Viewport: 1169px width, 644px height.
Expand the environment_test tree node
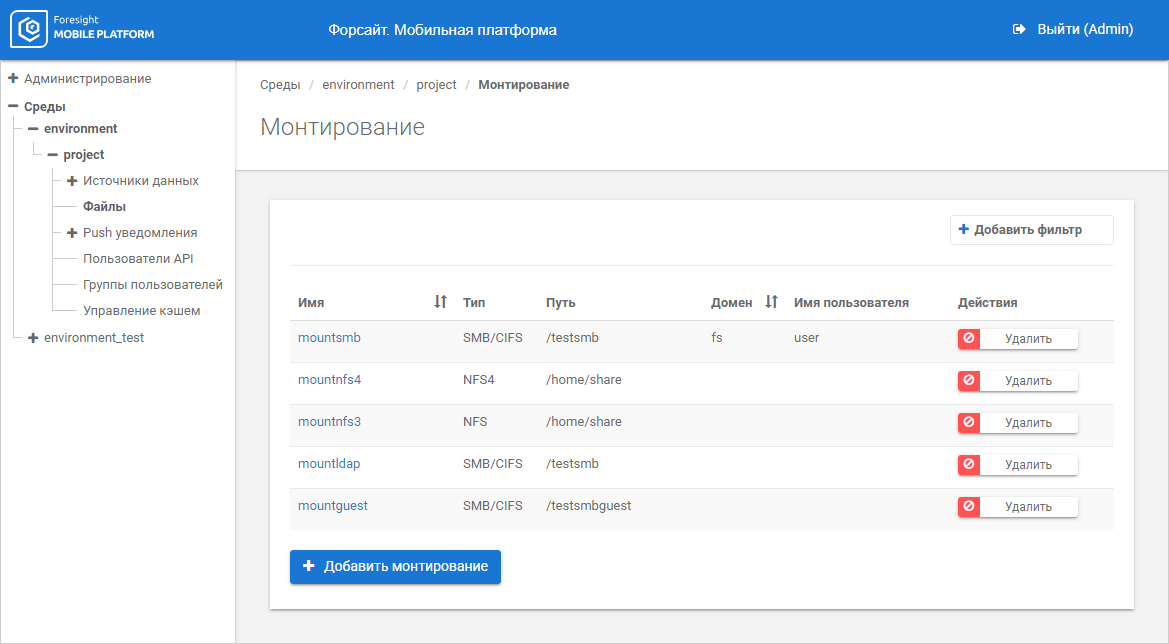33,338
